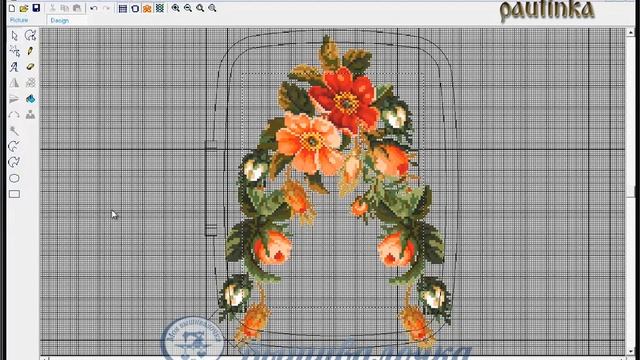Zoom in with the plus magnifier
The height and width of the screenshot is (360, 640).
pyautogui.click(x=176, y=8)
